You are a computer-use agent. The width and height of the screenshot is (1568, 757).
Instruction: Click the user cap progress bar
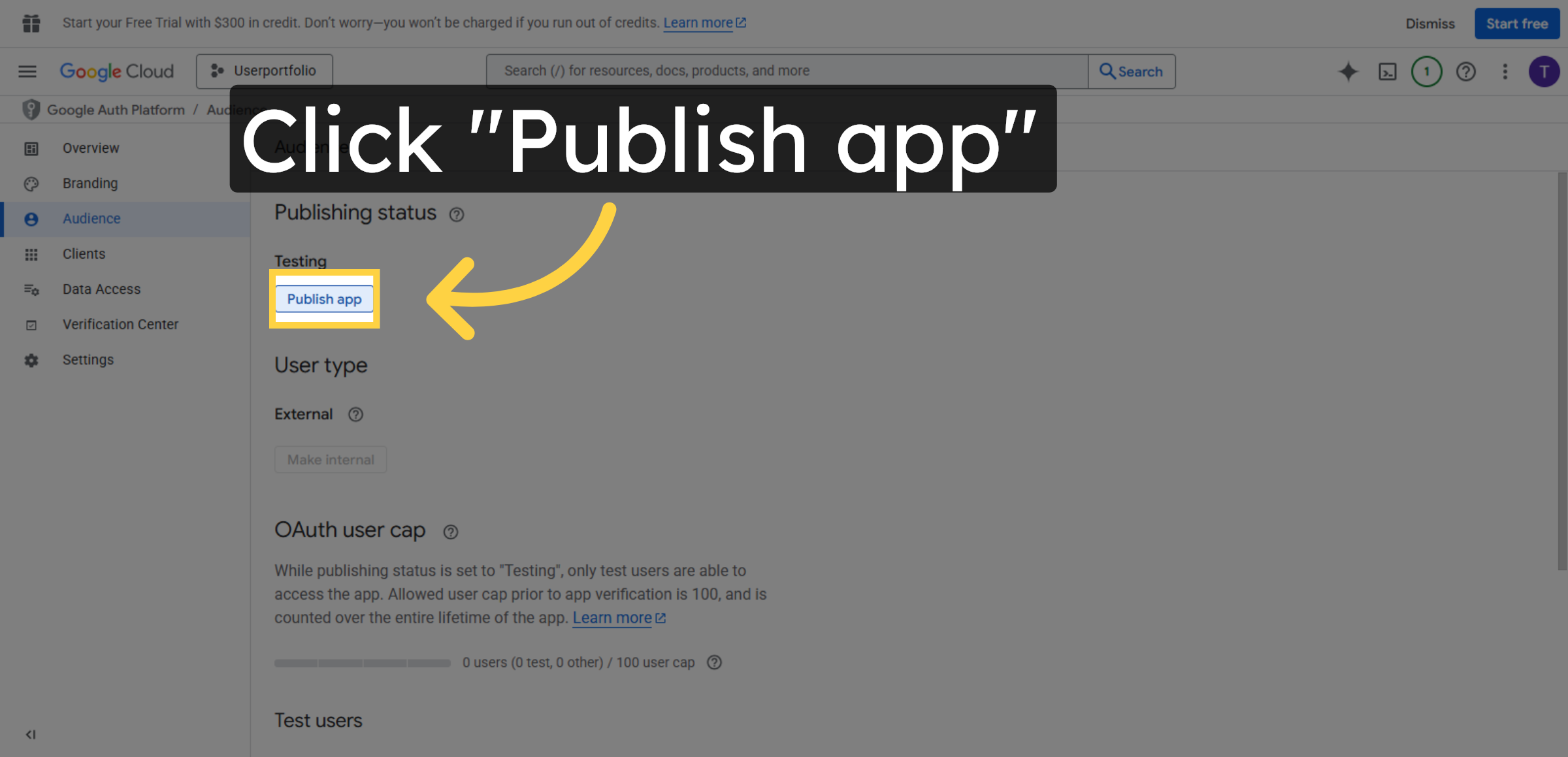363,662
